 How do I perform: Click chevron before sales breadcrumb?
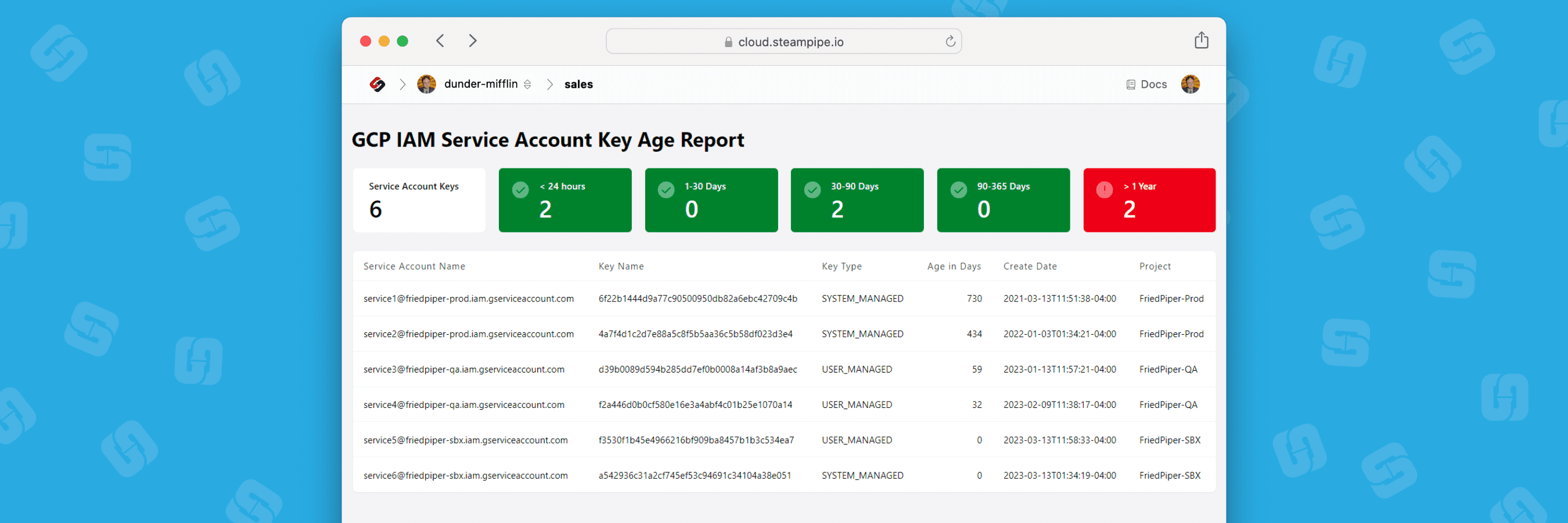click(x=549, y=85)
